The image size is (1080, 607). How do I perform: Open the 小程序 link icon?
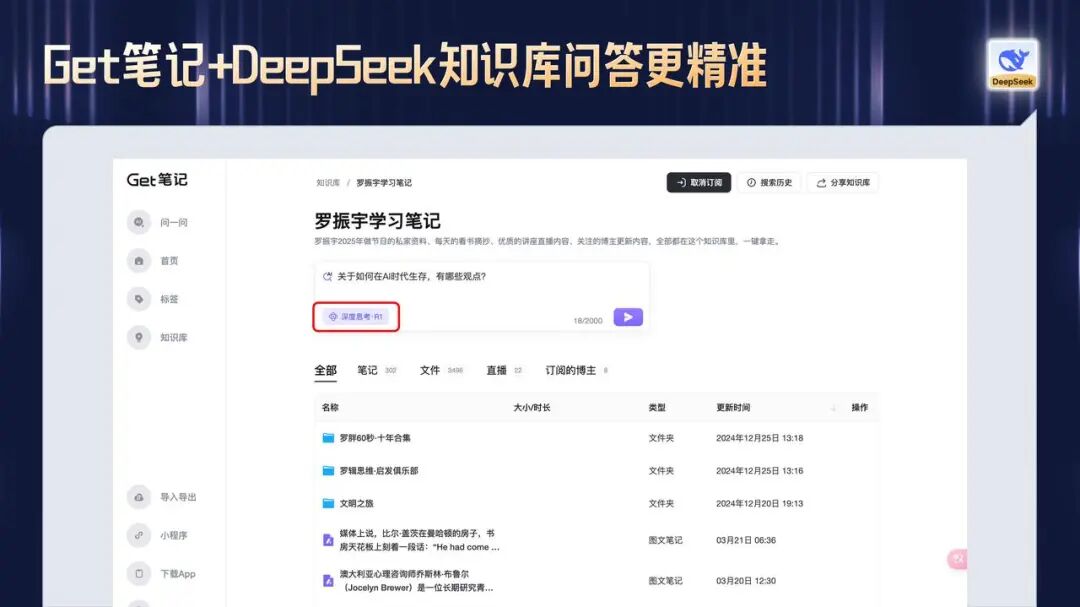coord(138,535)
